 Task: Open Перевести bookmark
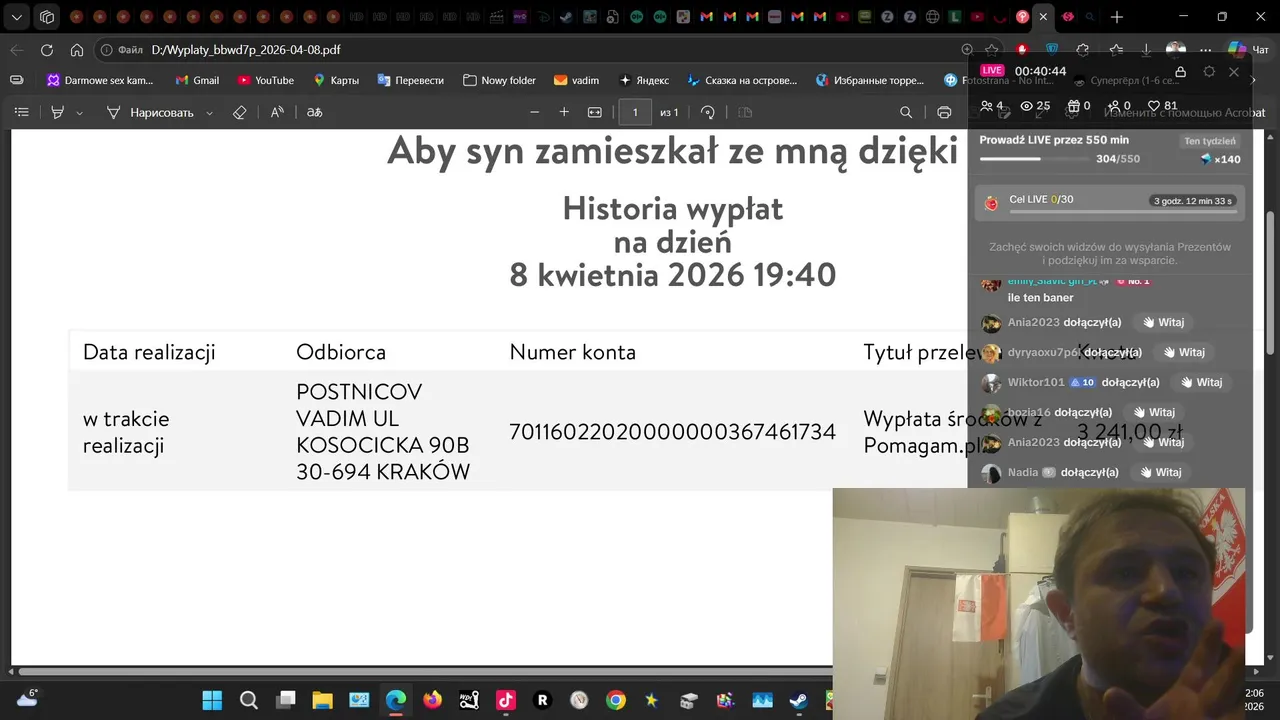pyautogui.click(x=410, y=80)
